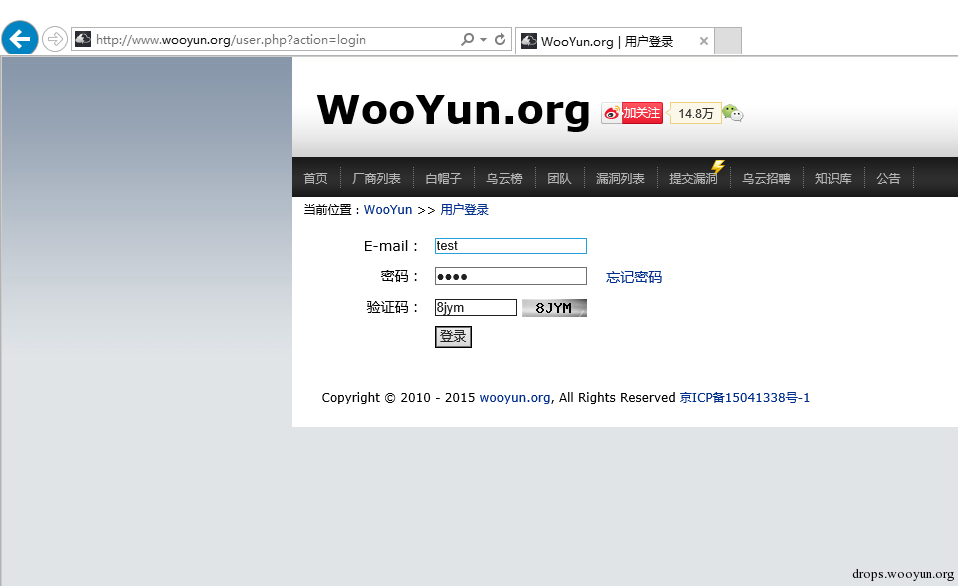Focus the E-mail input field
Viewport: 958px width, 586px height.
511,246
